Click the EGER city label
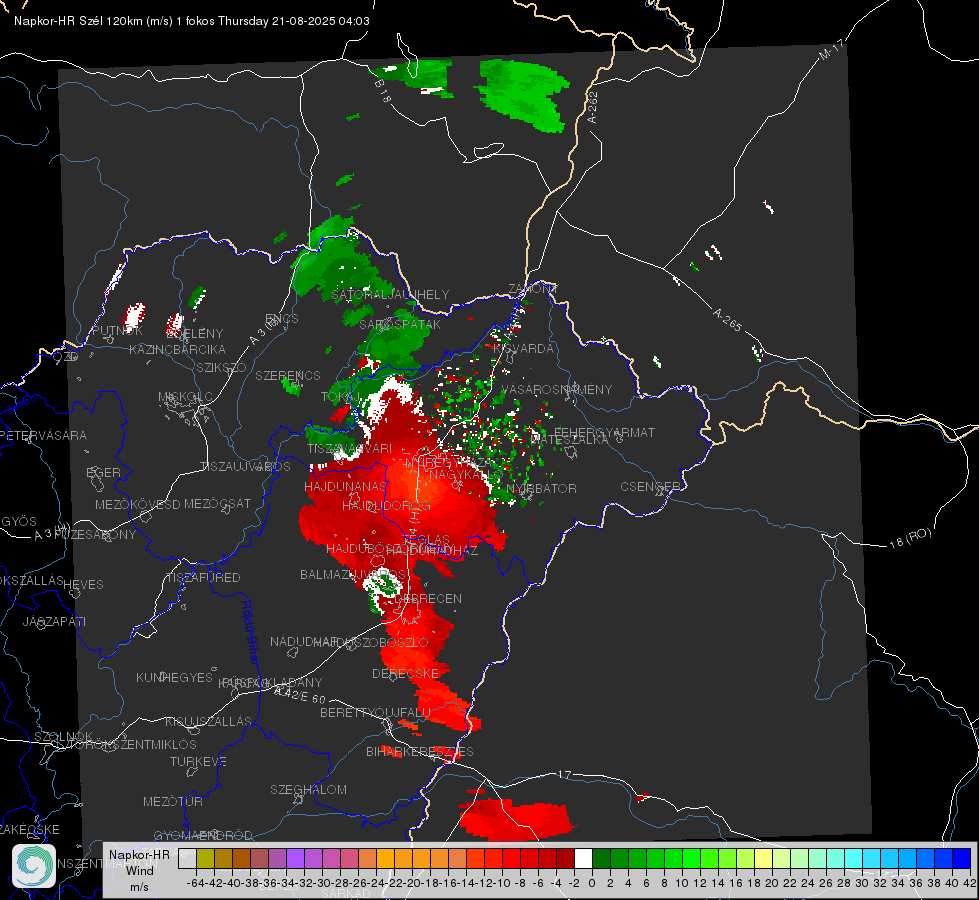Image resolution: width=979 pixels, height=900 pixels. click(x=104, y=472)
